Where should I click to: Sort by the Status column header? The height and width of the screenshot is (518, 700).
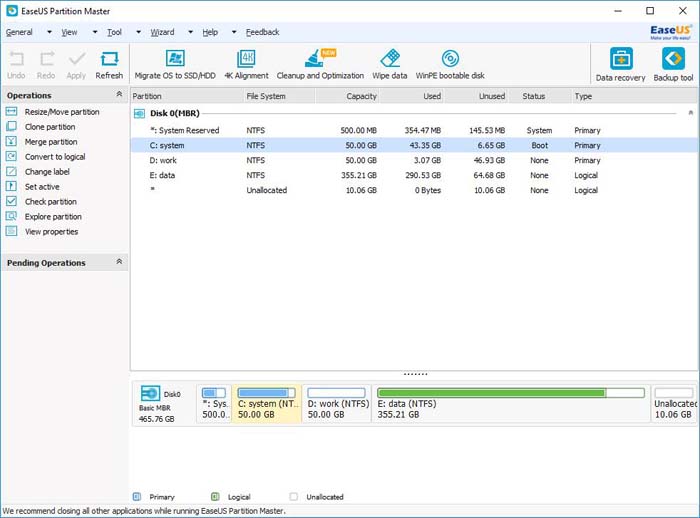click(540, 96)
